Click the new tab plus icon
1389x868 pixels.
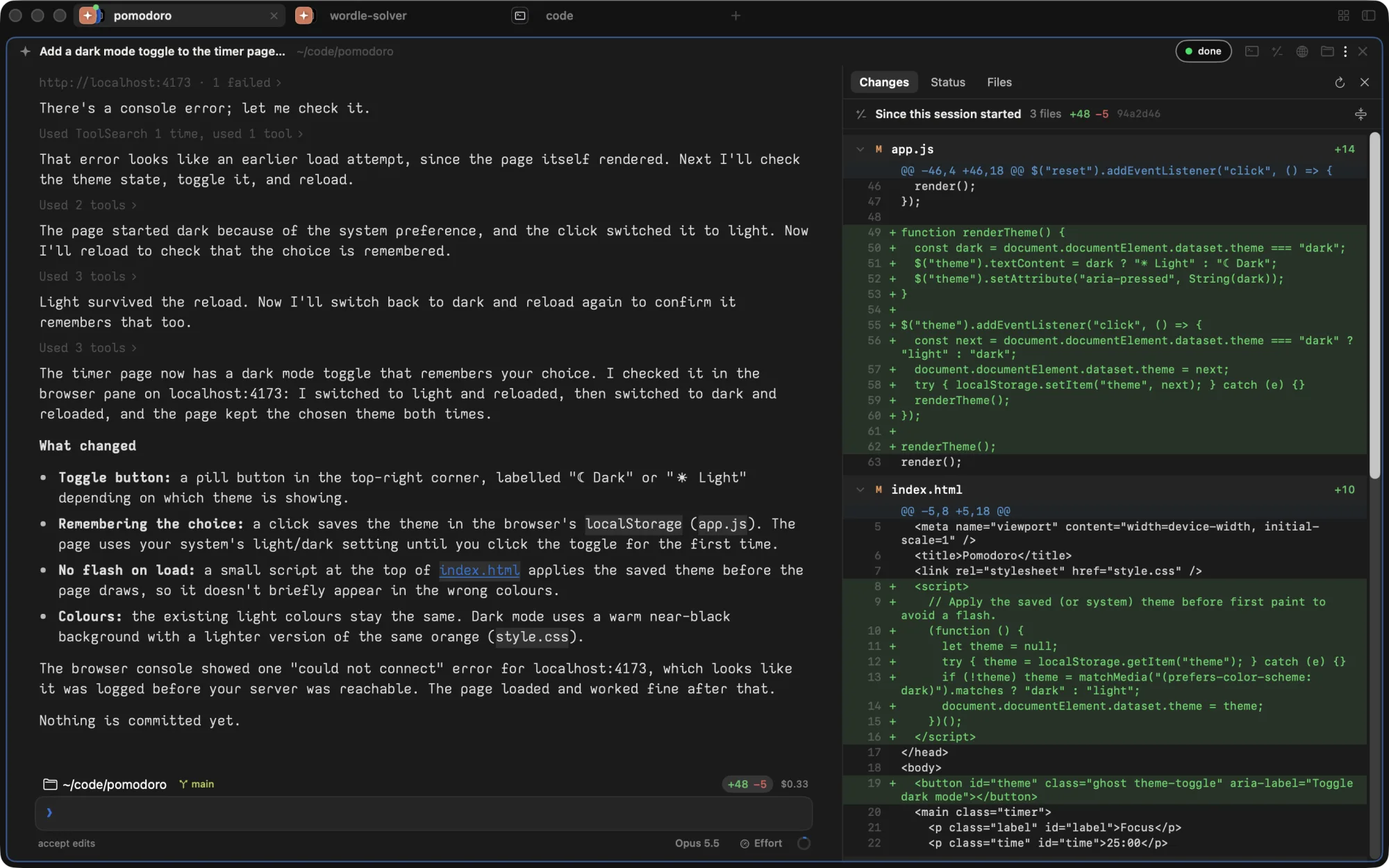[x=735, y=15]
